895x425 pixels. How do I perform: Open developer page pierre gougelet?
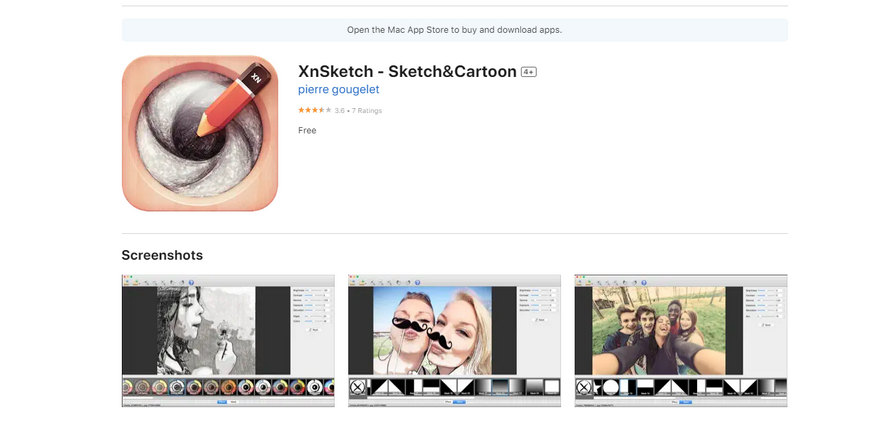(x=338, y=90)
